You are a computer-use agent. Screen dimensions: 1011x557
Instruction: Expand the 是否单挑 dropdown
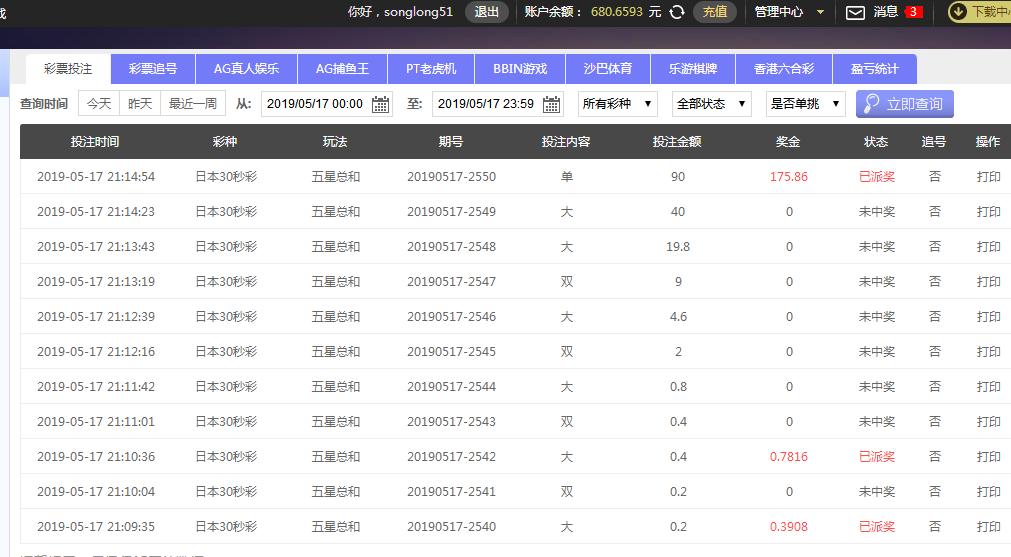(805, 104)
